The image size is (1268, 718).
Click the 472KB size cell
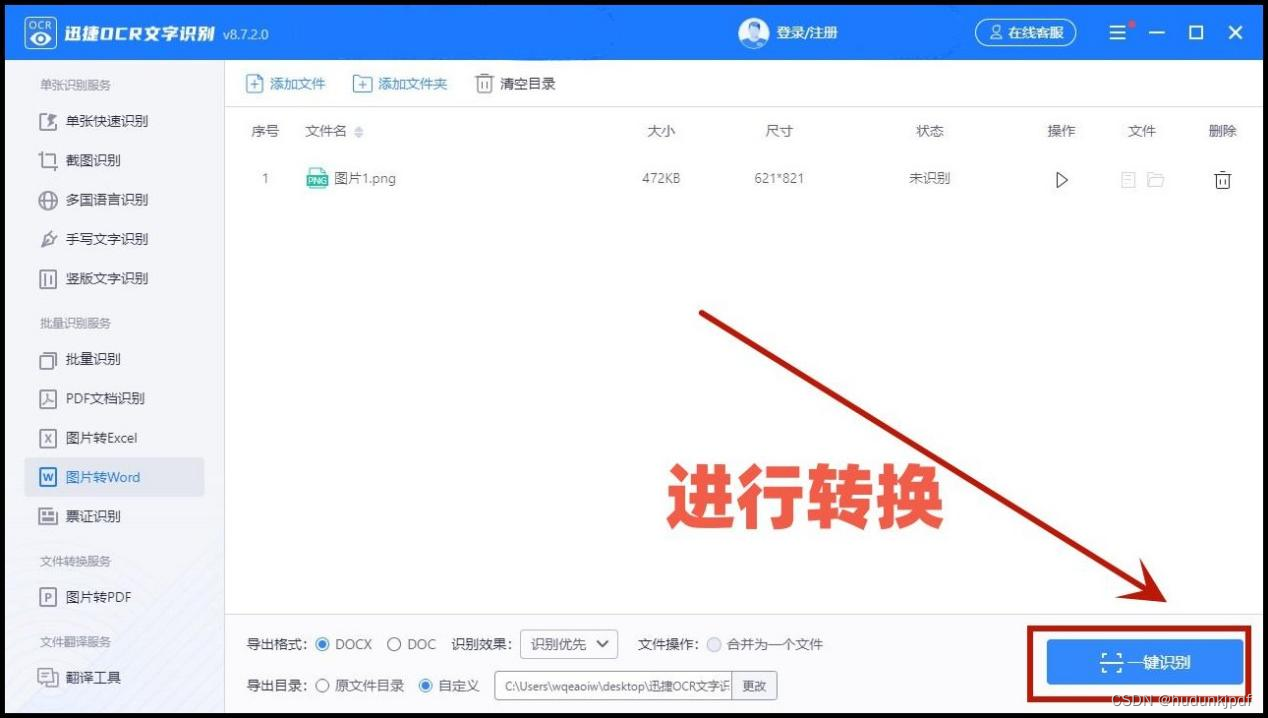[661, 179]
